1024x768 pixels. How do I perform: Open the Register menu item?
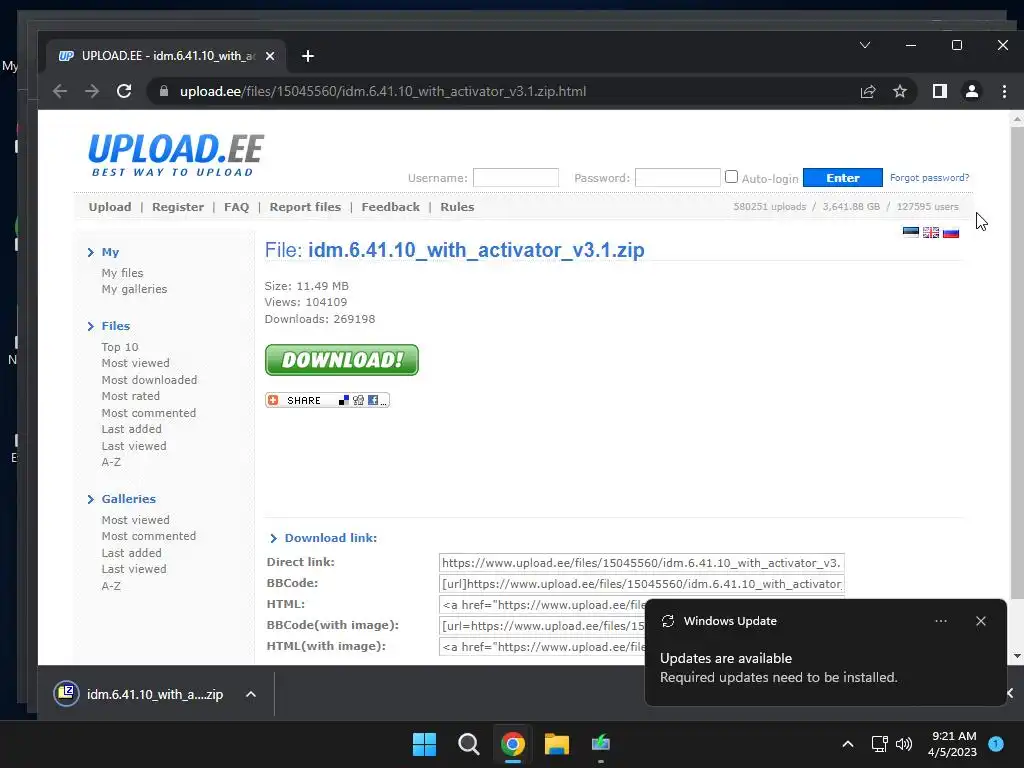coord(178,207)
